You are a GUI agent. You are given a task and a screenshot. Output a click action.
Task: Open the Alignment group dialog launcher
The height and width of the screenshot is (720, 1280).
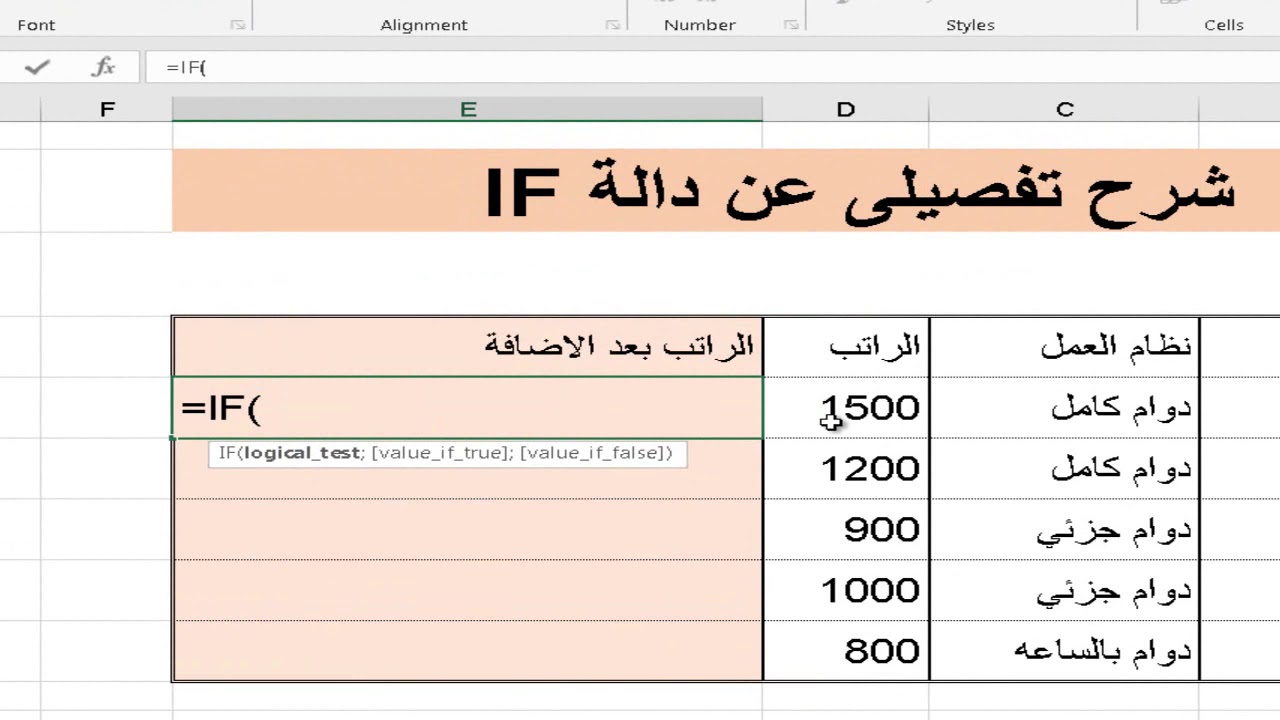[x=612, y=25]
